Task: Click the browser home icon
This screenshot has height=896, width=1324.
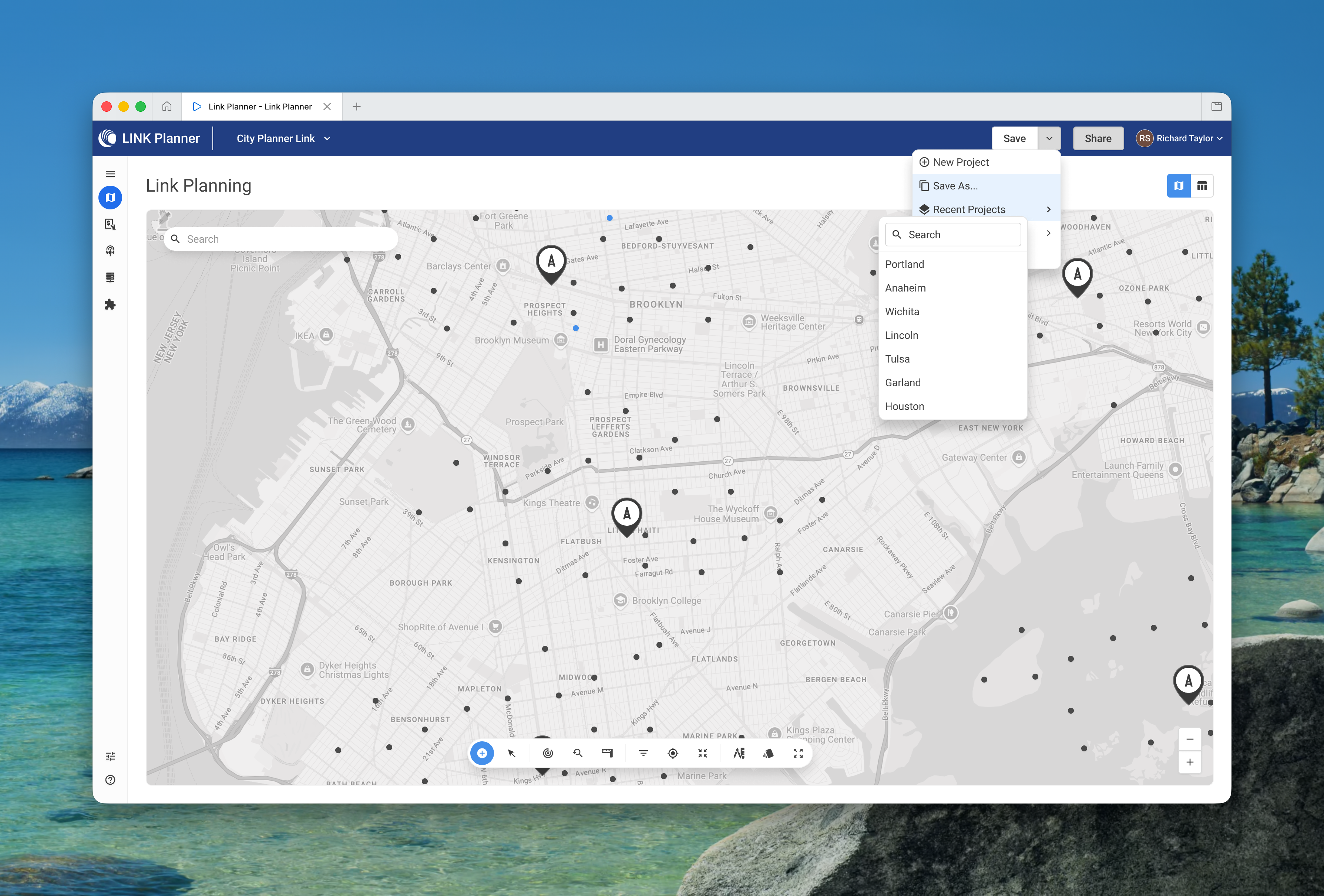Action: point(167,107)
